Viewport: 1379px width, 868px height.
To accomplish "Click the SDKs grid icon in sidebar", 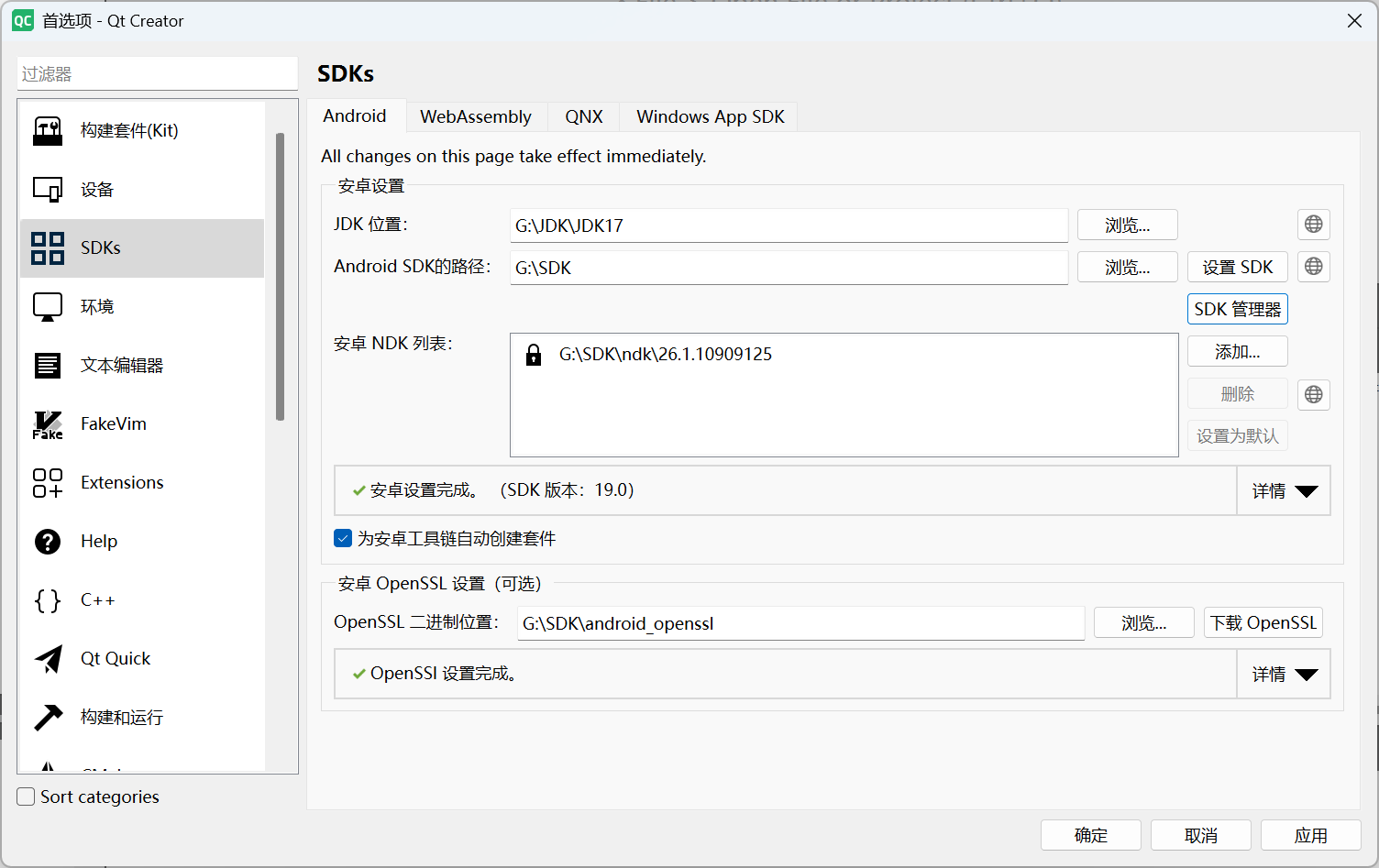I will coord(48,248).
